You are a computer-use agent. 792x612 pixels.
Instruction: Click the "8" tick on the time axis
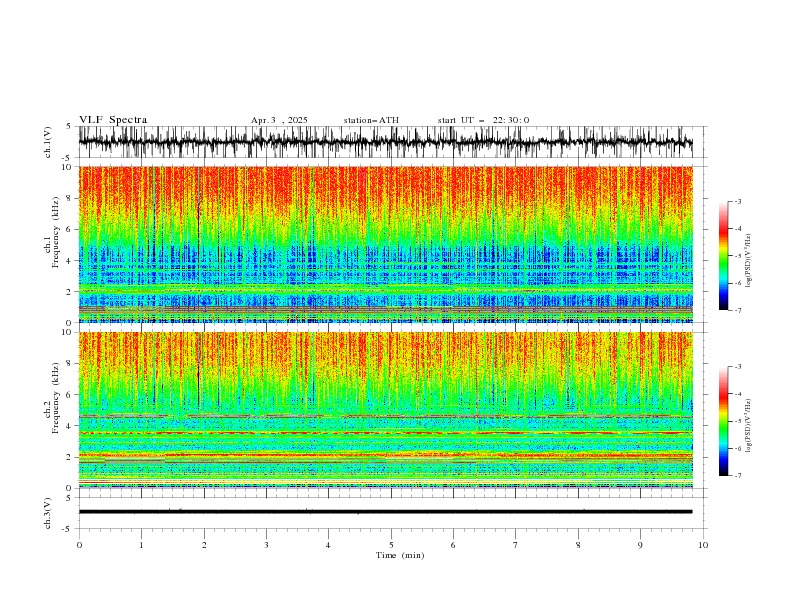tap(578, 545)
